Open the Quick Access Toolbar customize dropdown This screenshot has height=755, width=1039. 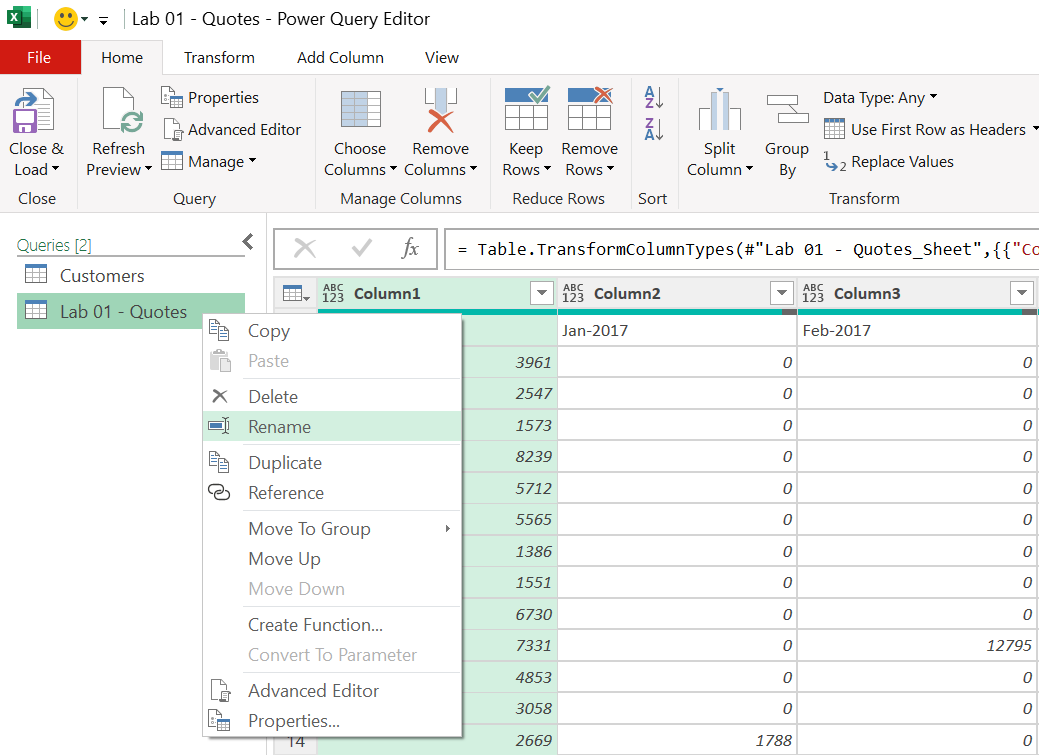(x=103, y=21)
